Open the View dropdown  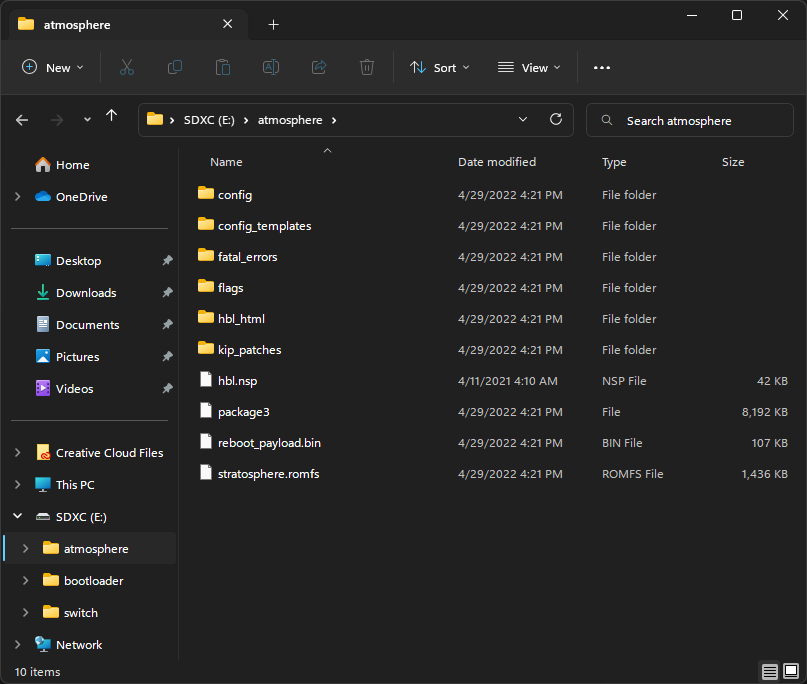pos(528,67)
